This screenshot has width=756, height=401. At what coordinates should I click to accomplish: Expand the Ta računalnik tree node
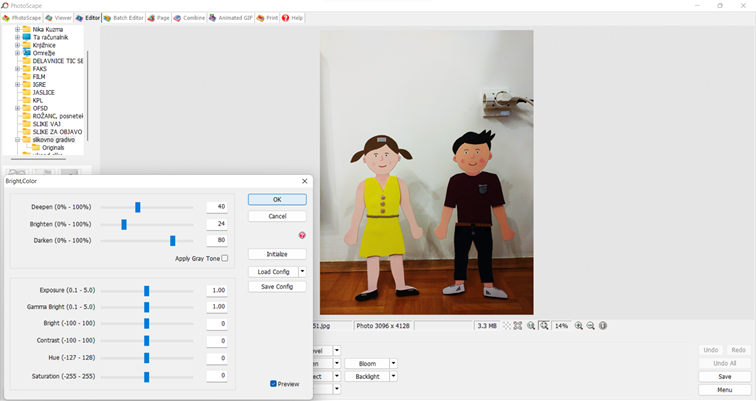17,37
